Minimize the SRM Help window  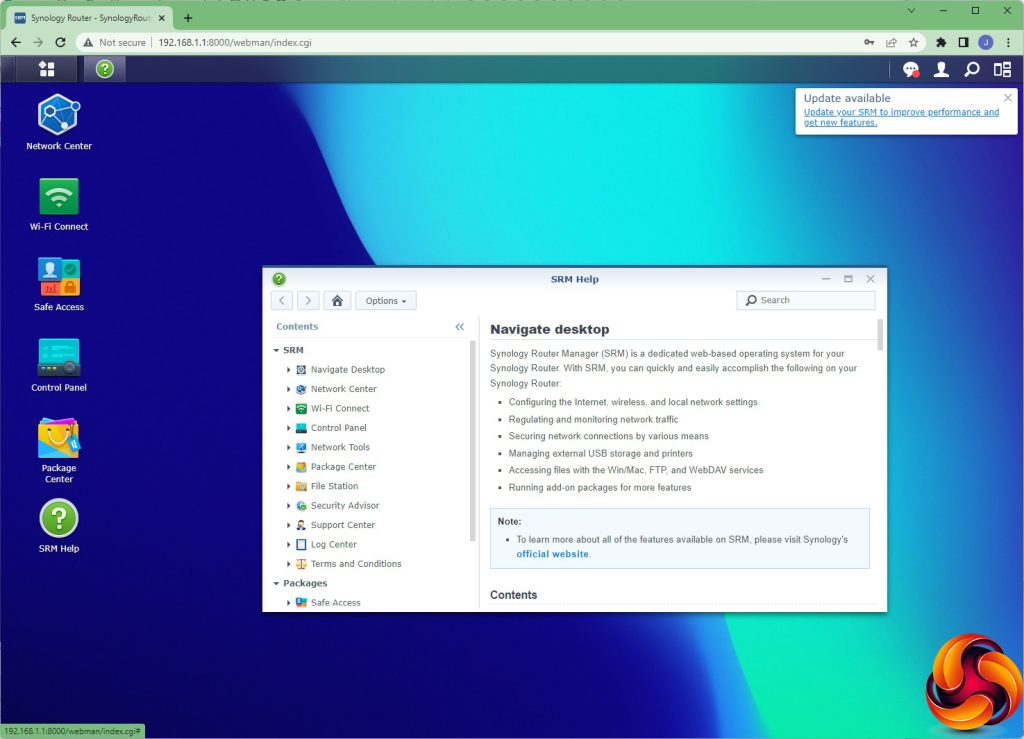click(x=825, y=279)
